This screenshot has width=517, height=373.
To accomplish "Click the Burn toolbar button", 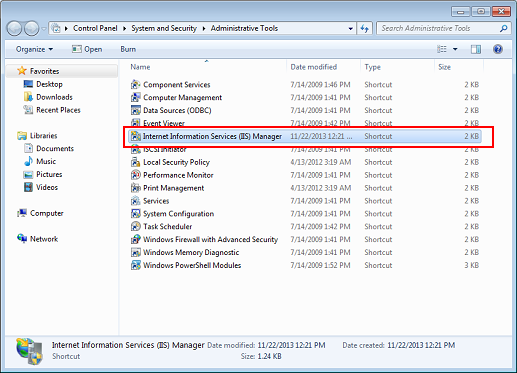I will [128, 49].
